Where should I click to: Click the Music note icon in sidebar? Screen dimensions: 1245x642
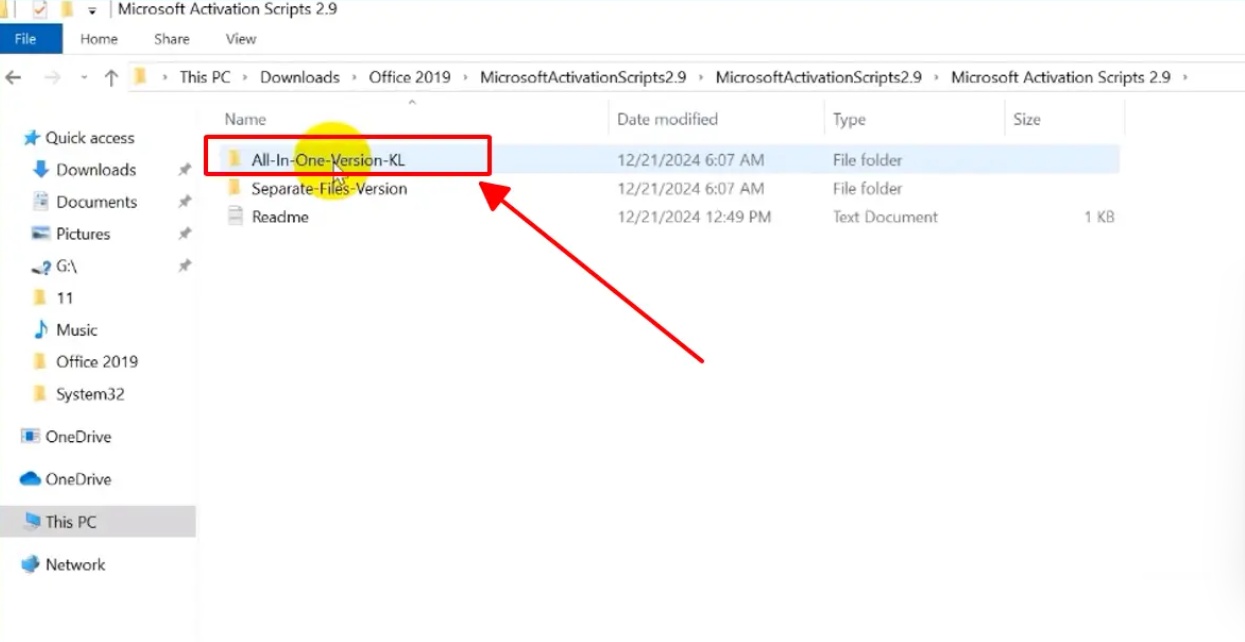click(41, 329)
